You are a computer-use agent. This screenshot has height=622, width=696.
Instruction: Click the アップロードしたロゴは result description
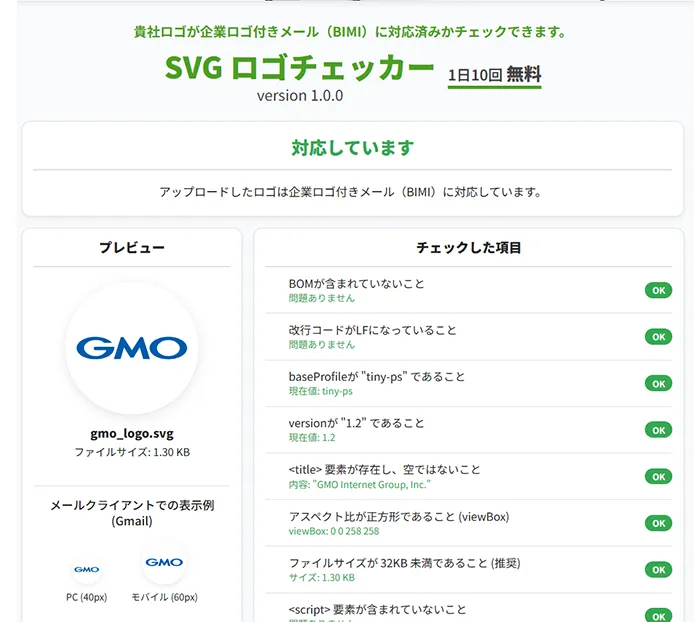(350, 192)
